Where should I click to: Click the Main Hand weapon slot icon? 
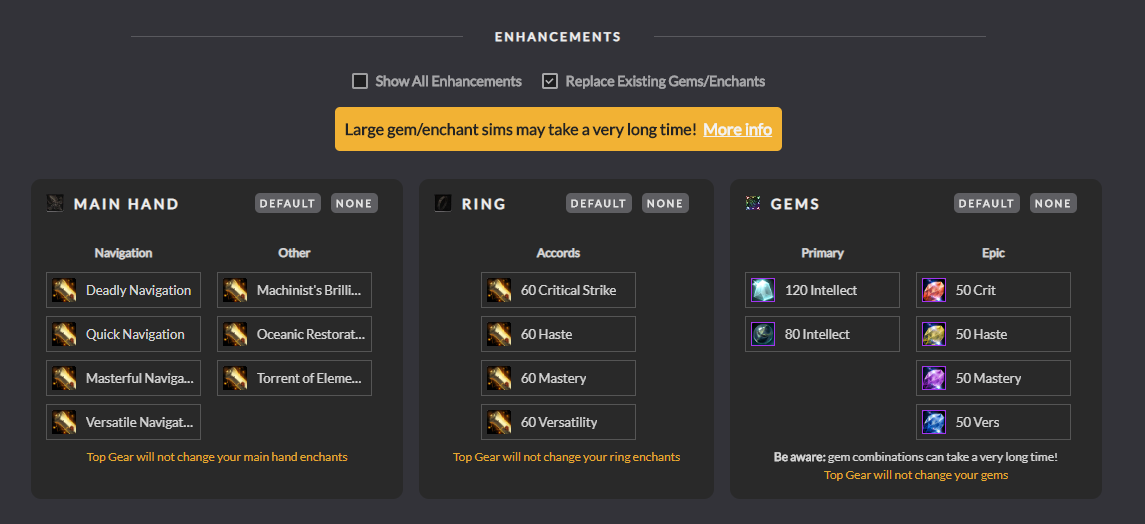[x=55, y=204]
